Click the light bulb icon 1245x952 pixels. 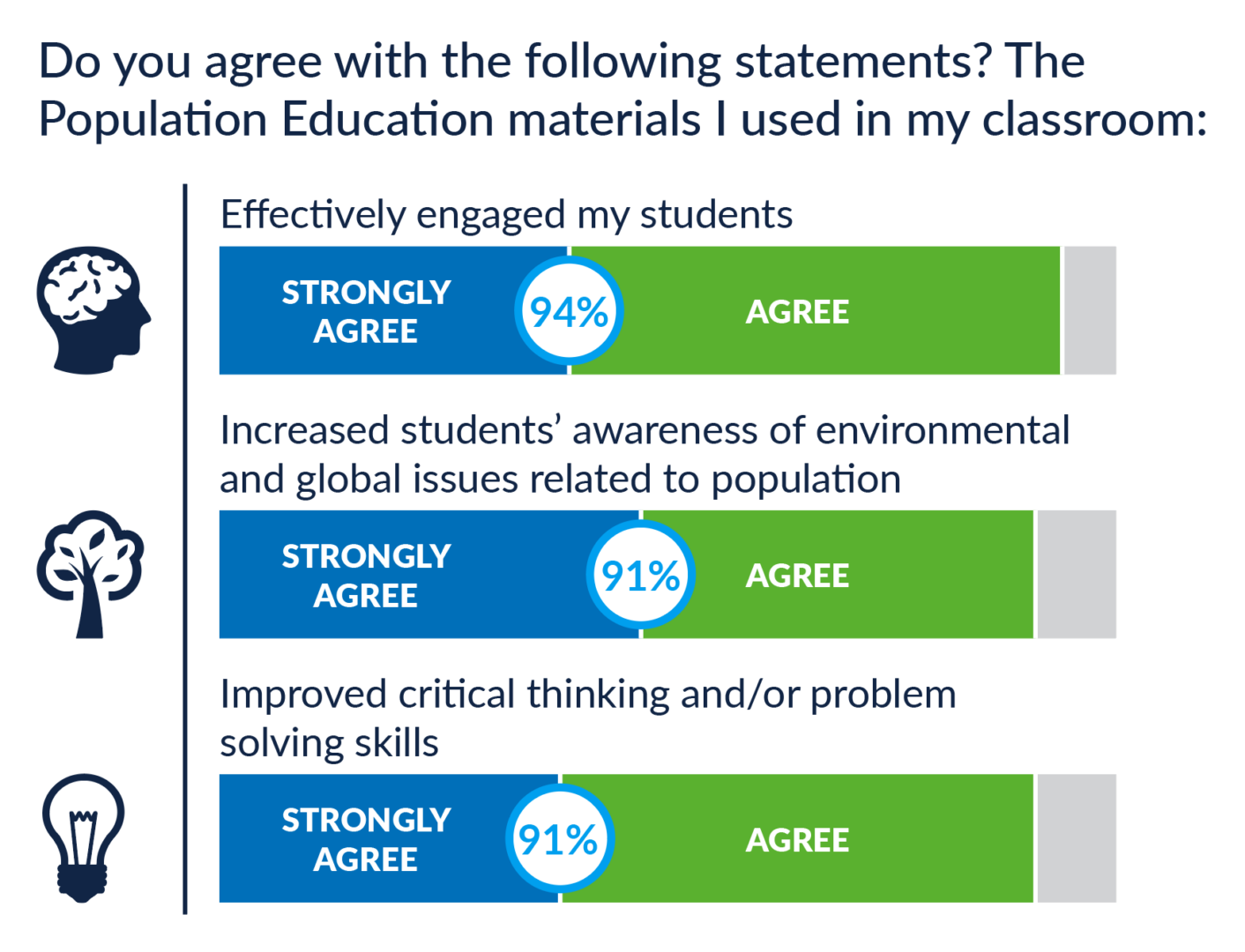pos(84,838)
